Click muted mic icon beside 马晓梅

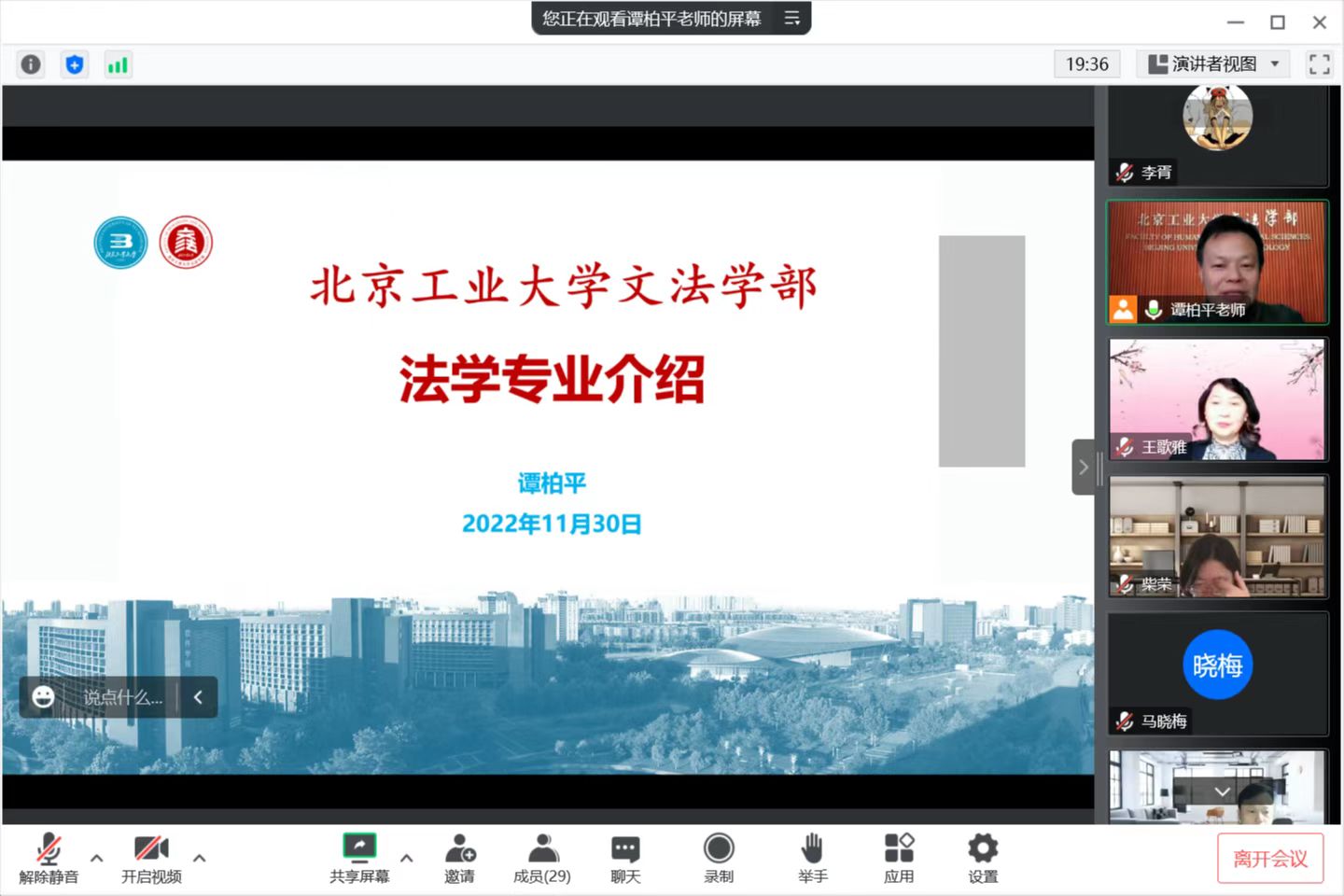(x=1125, y=721)
